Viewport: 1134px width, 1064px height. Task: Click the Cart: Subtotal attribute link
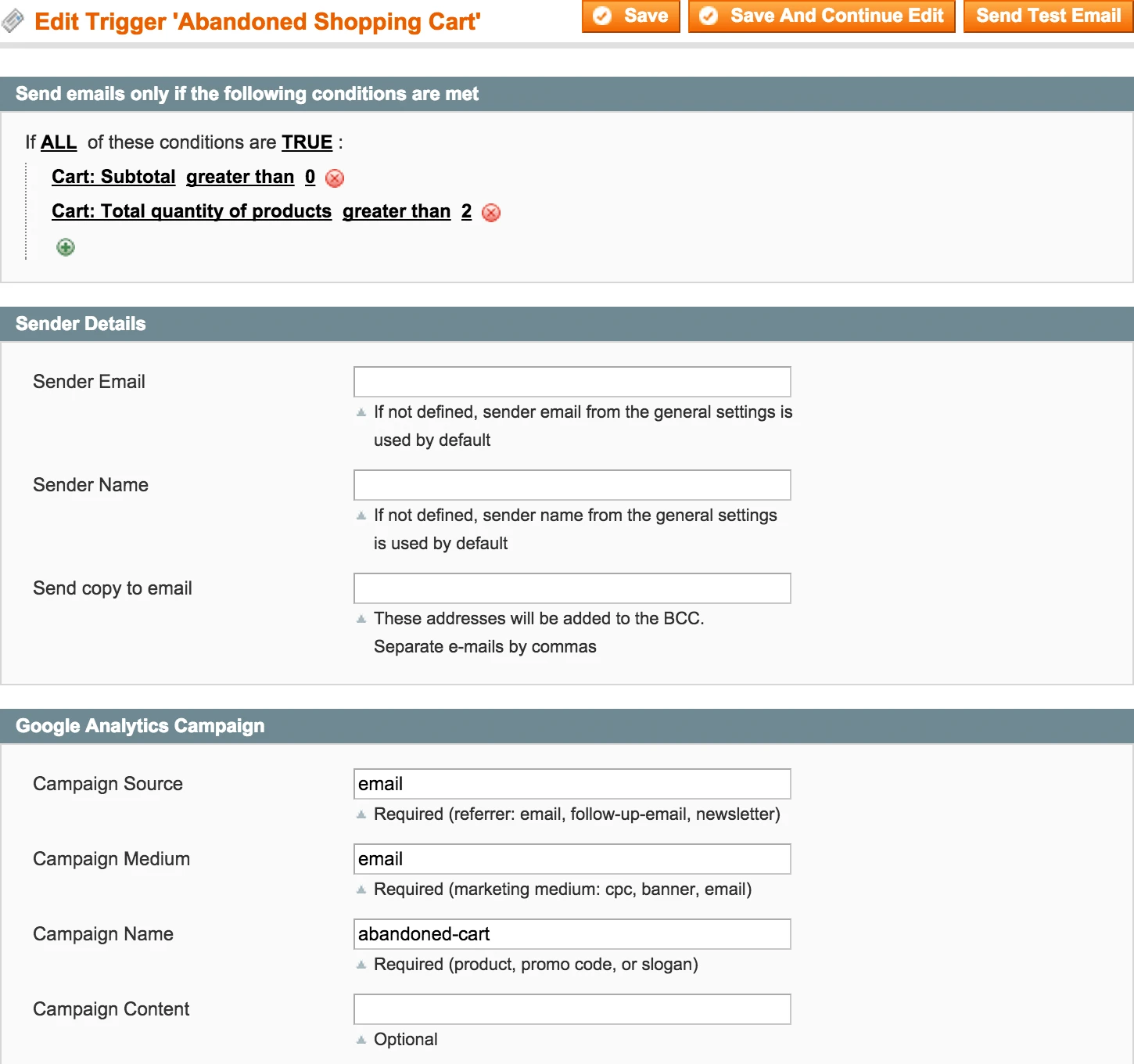tap(113, 177)
